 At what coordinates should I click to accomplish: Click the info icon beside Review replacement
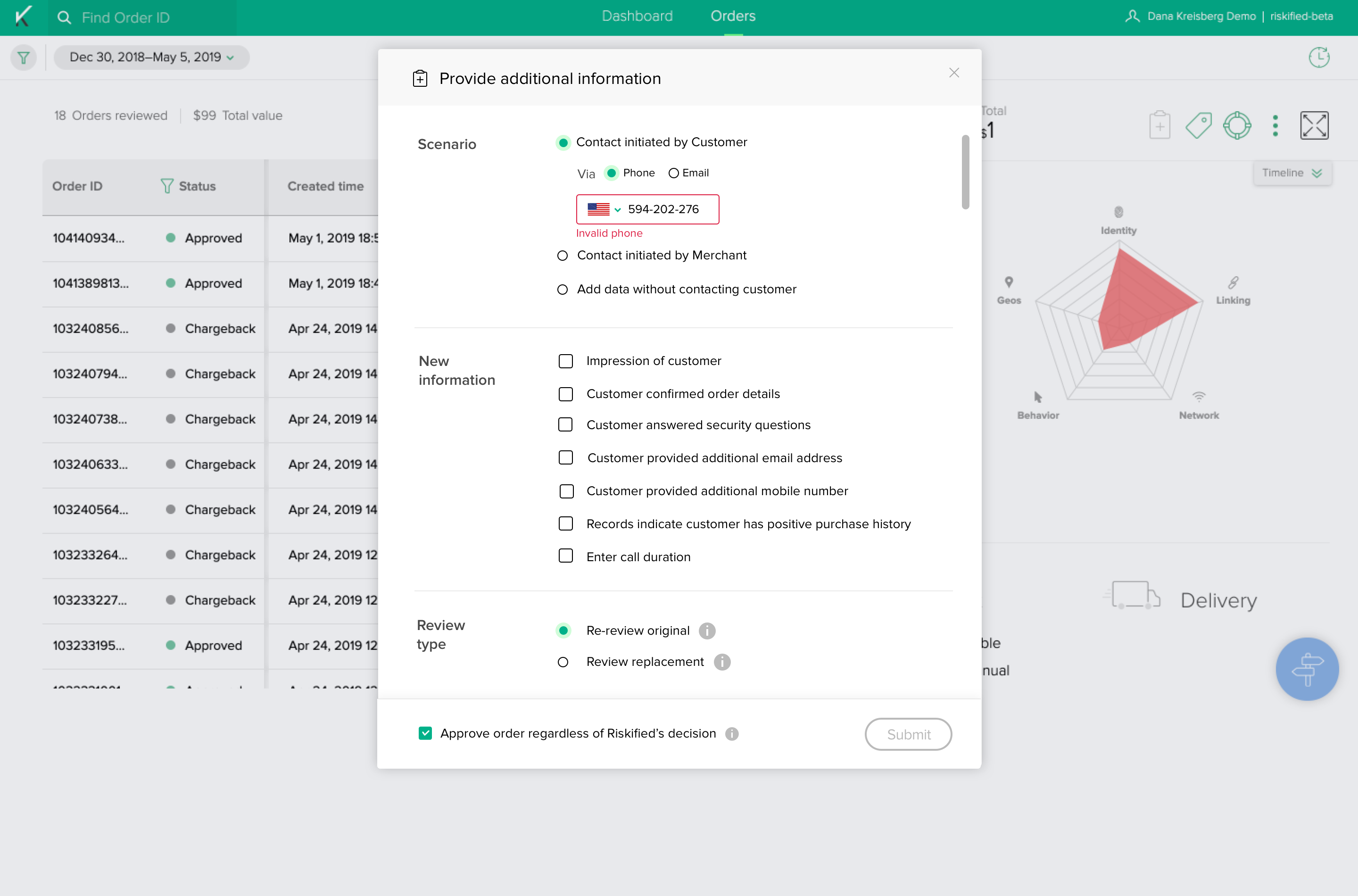pos(722,662)
